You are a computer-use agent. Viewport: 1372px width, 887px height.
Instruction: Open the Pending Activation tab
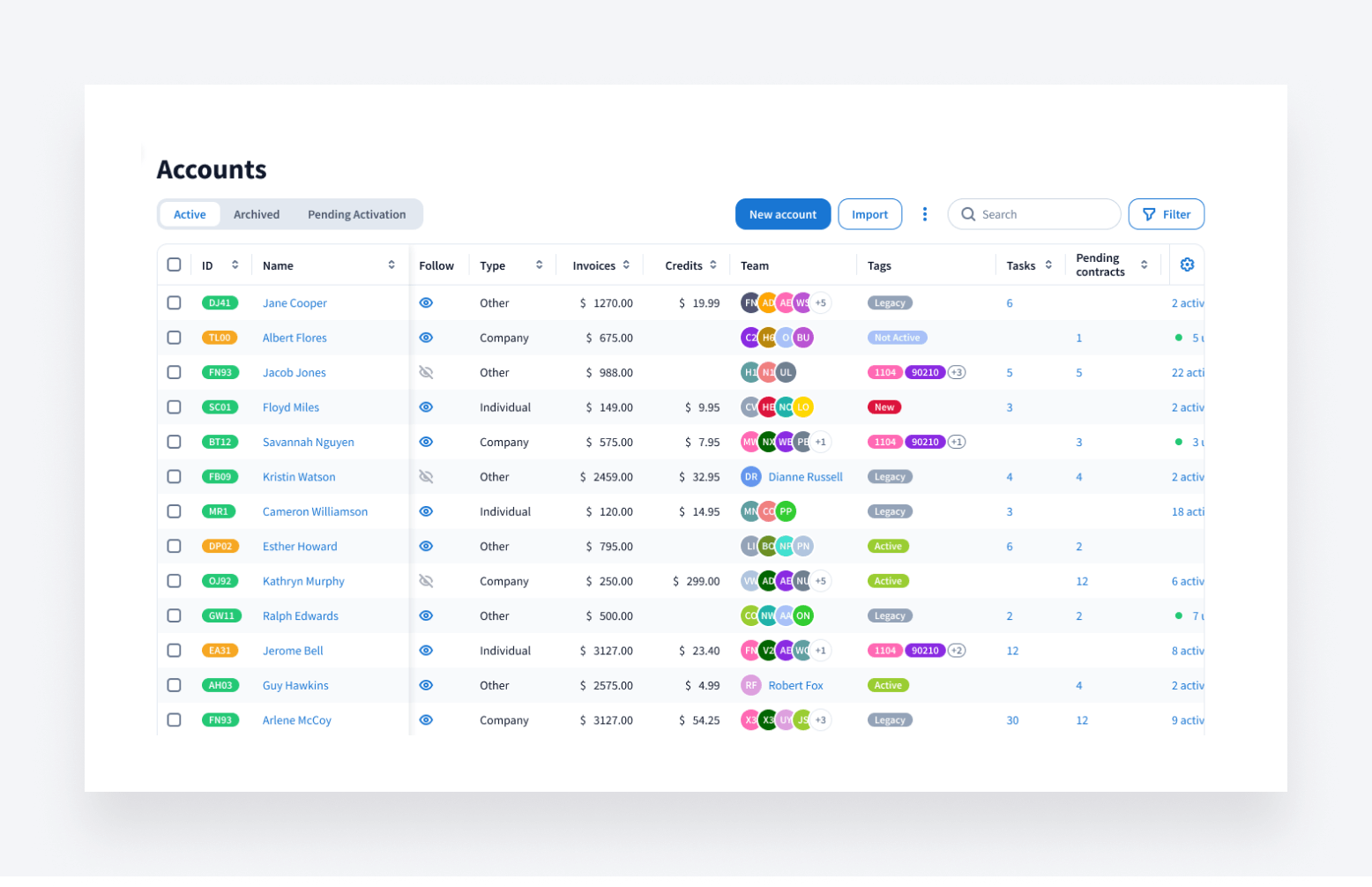pos(356,214)
